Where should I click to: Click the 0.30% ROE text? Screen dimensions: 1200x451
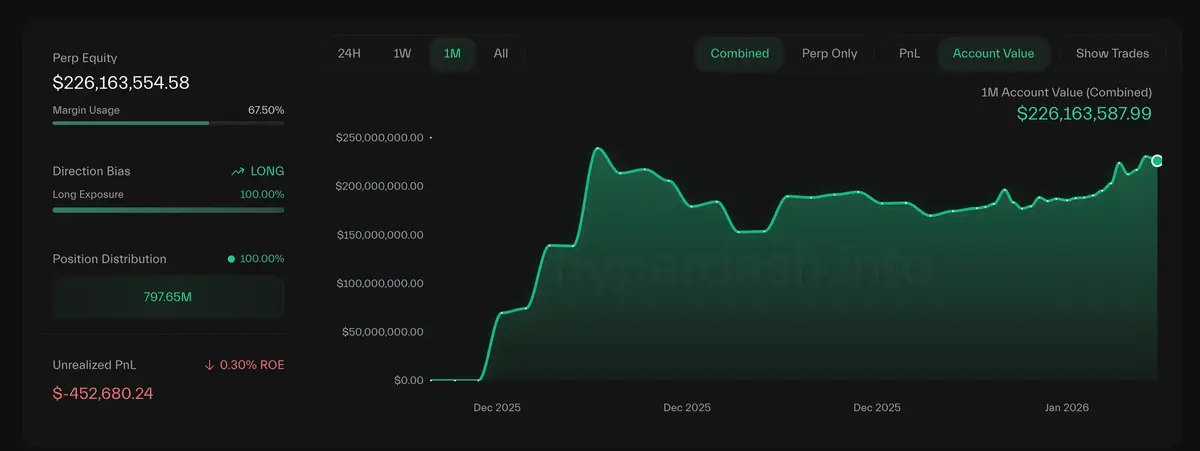point(252,365)
